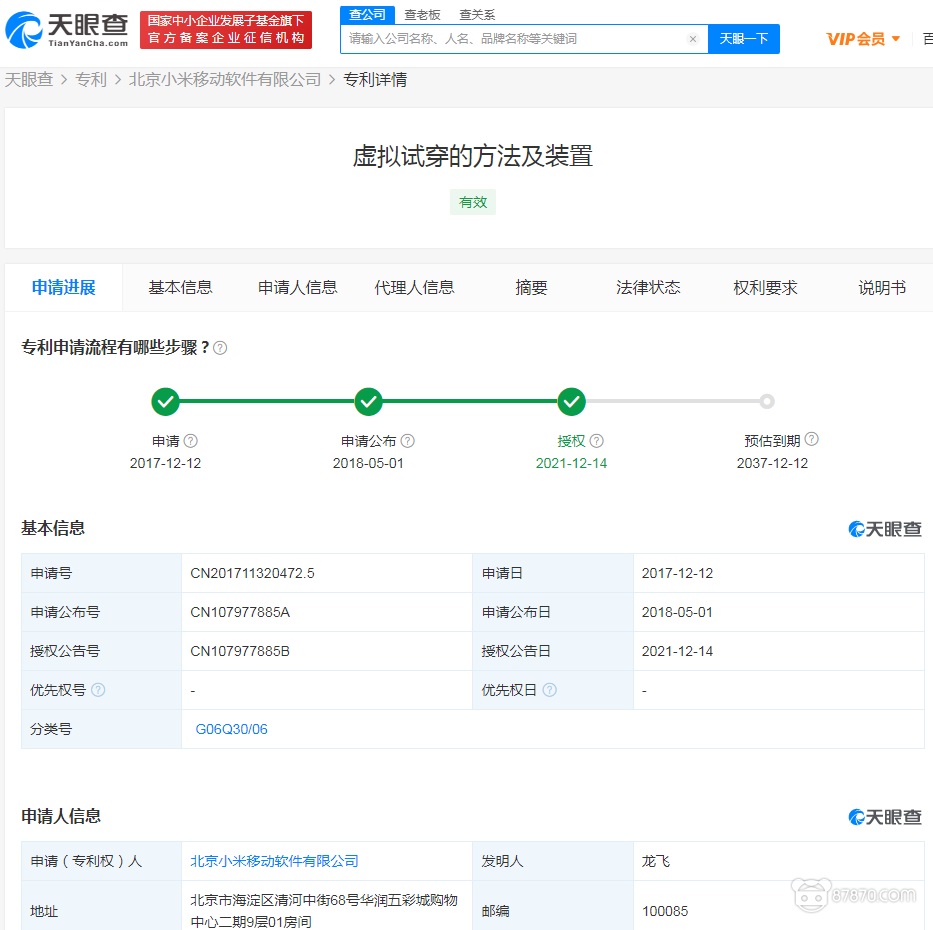
Task: Clear the search box using the × icon
Action: click(x=694, y=38)
